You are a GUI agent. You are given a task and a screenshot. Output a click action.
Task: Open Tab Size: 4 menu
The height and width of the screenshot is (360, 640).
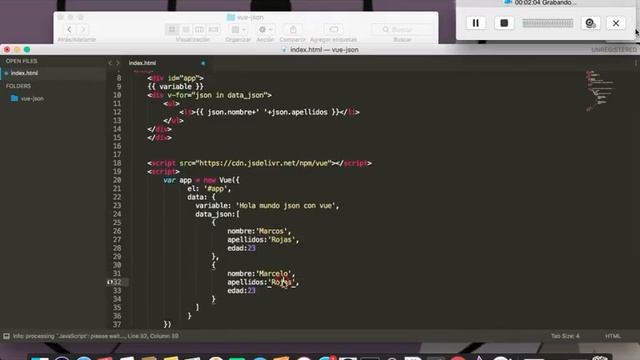point(565,336)
